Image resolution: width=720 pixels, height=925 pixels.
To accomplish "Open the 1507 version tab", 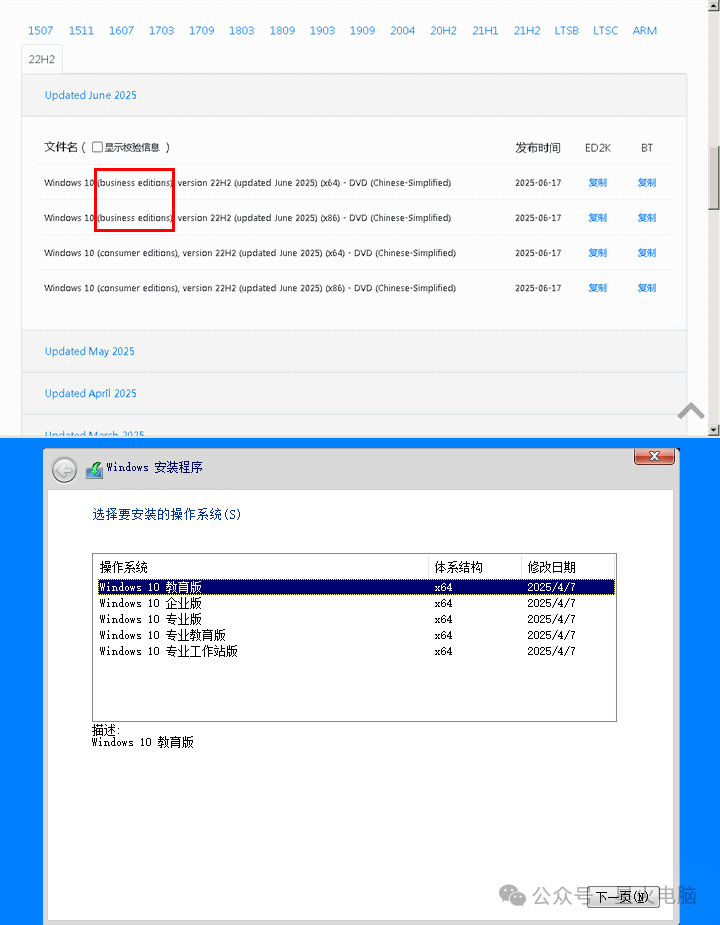I will [x=41, y=31].
